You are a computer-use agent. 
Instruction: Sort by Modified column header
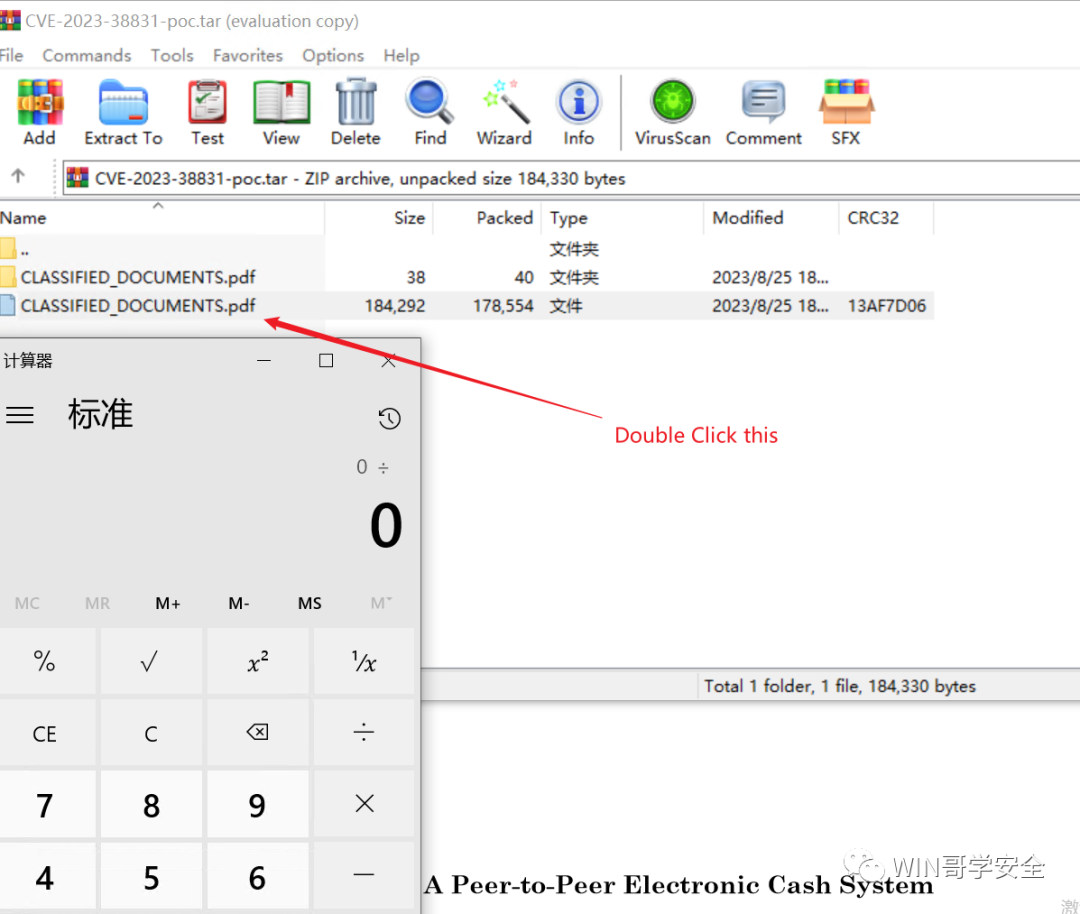click(771, 218)
